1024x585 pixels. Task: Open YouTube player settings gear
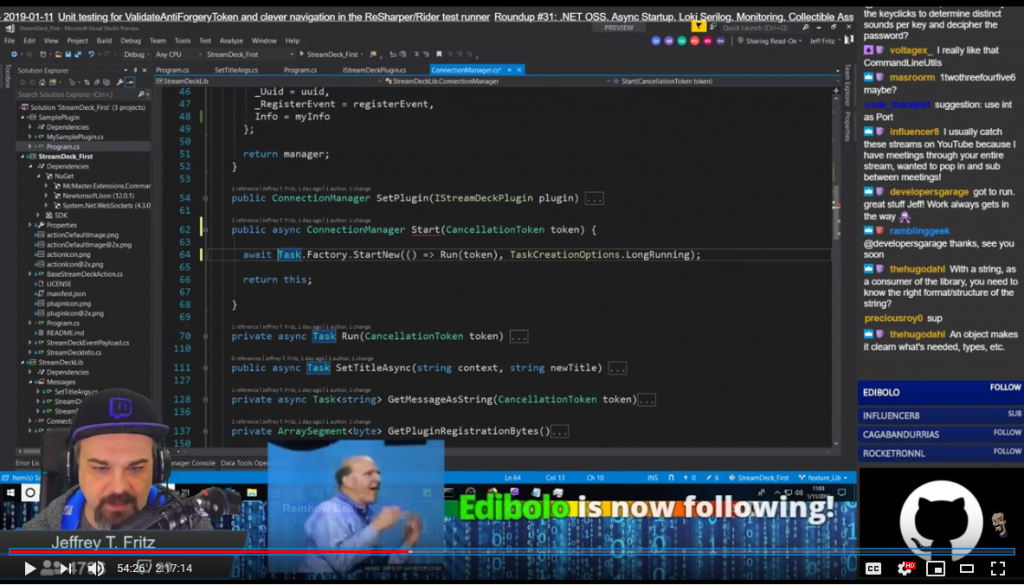[x=905, y=569]
